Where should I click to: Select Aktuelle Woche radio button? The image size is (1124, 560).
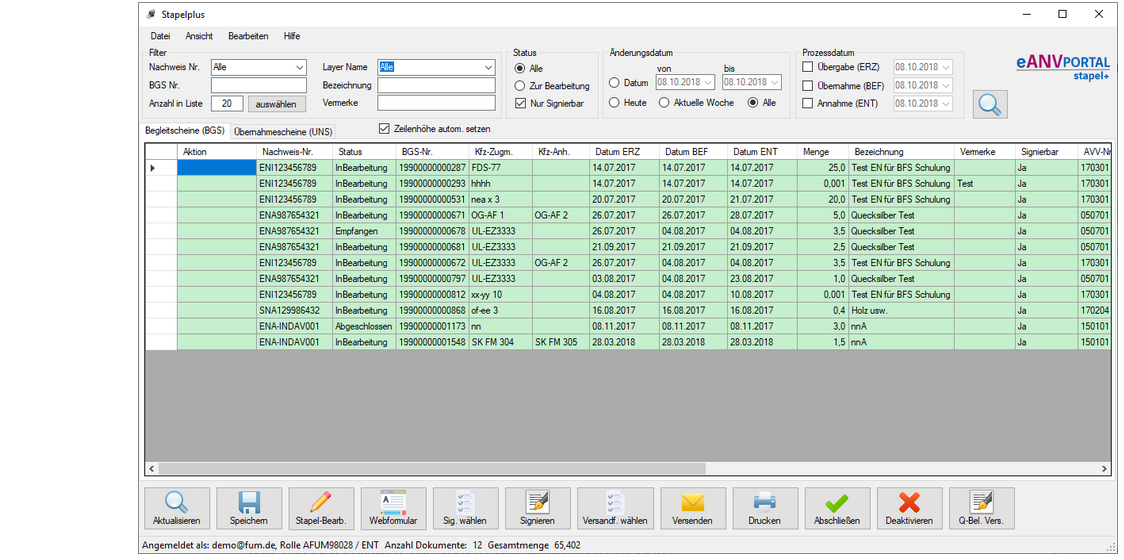[x=664, y=103]
